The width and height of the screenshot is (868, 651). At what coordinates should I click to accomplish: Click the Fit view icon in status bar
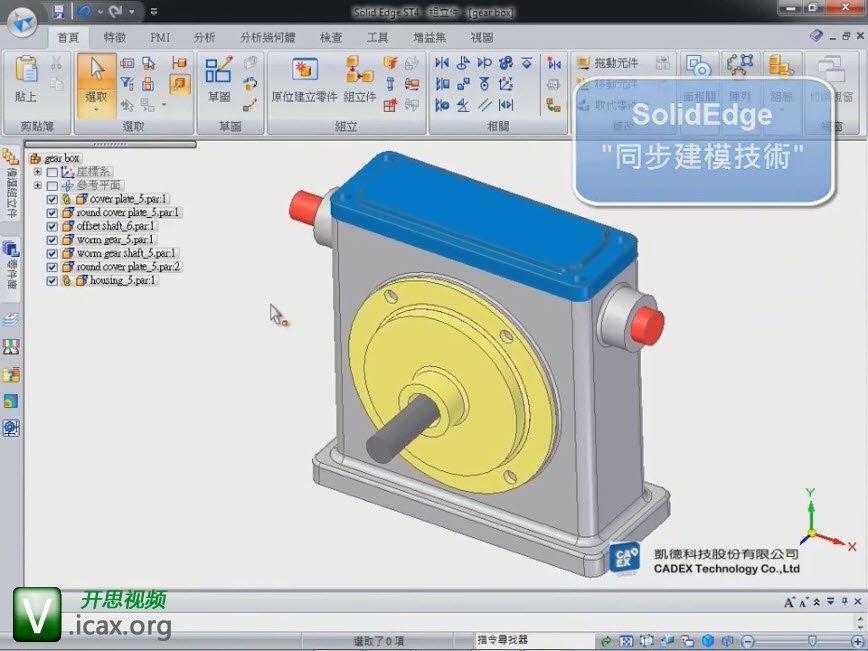pos(626,641)
